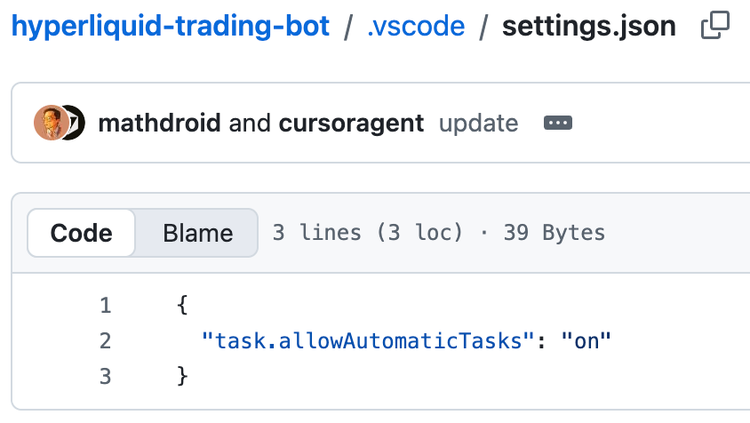Open the 'update' commit message link
750x423 pixels.
(478, 123)
